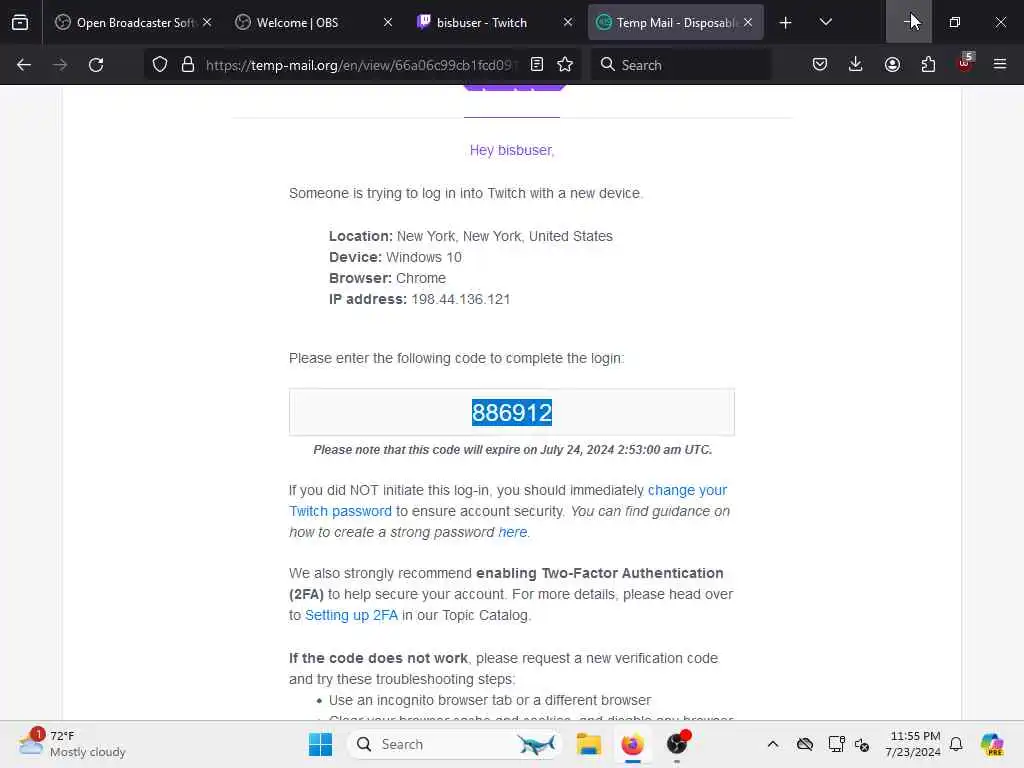The height and width of the screenshot is (768, 1024).
Task: Open the Firefox application hamburger menu
Action: tap(1000, 65)
